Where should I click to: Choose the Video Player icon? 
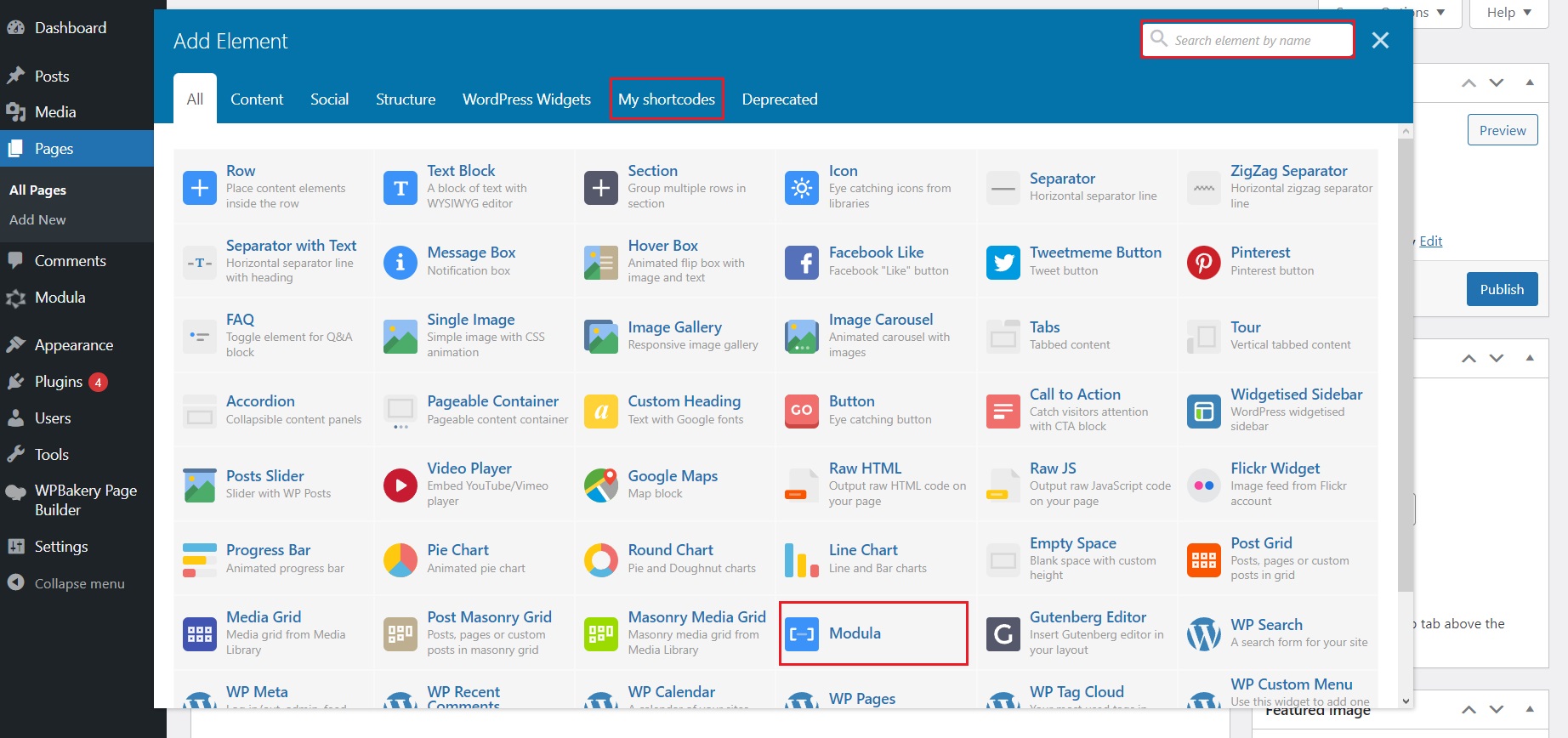[400, 485]
